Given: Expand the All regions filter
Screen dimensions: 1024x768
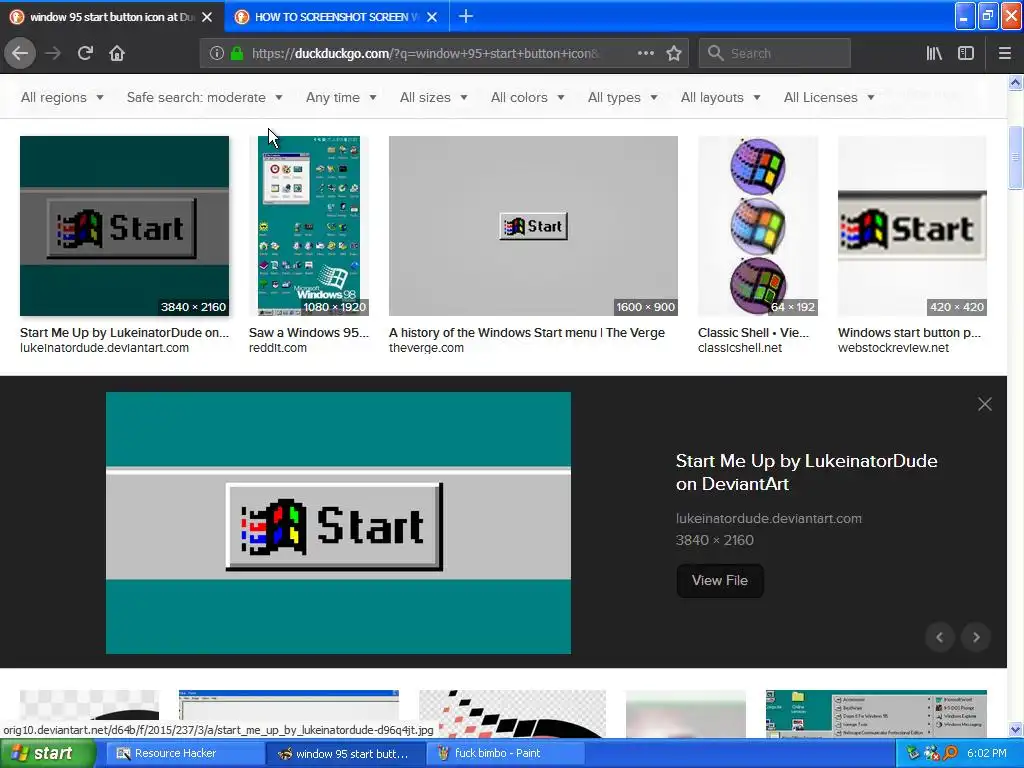Looking at the screenshot, I should point(62,97).
